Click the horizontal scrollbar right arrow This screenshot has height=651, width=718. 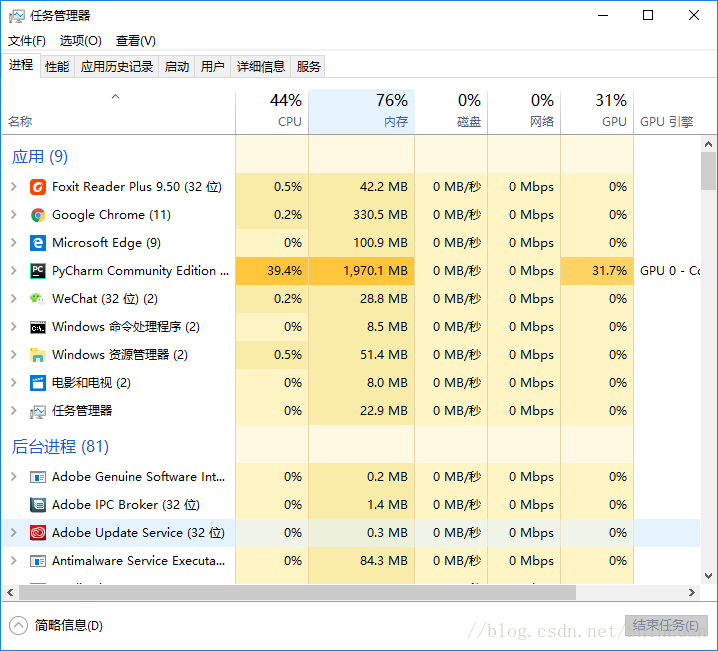[692, 592]
